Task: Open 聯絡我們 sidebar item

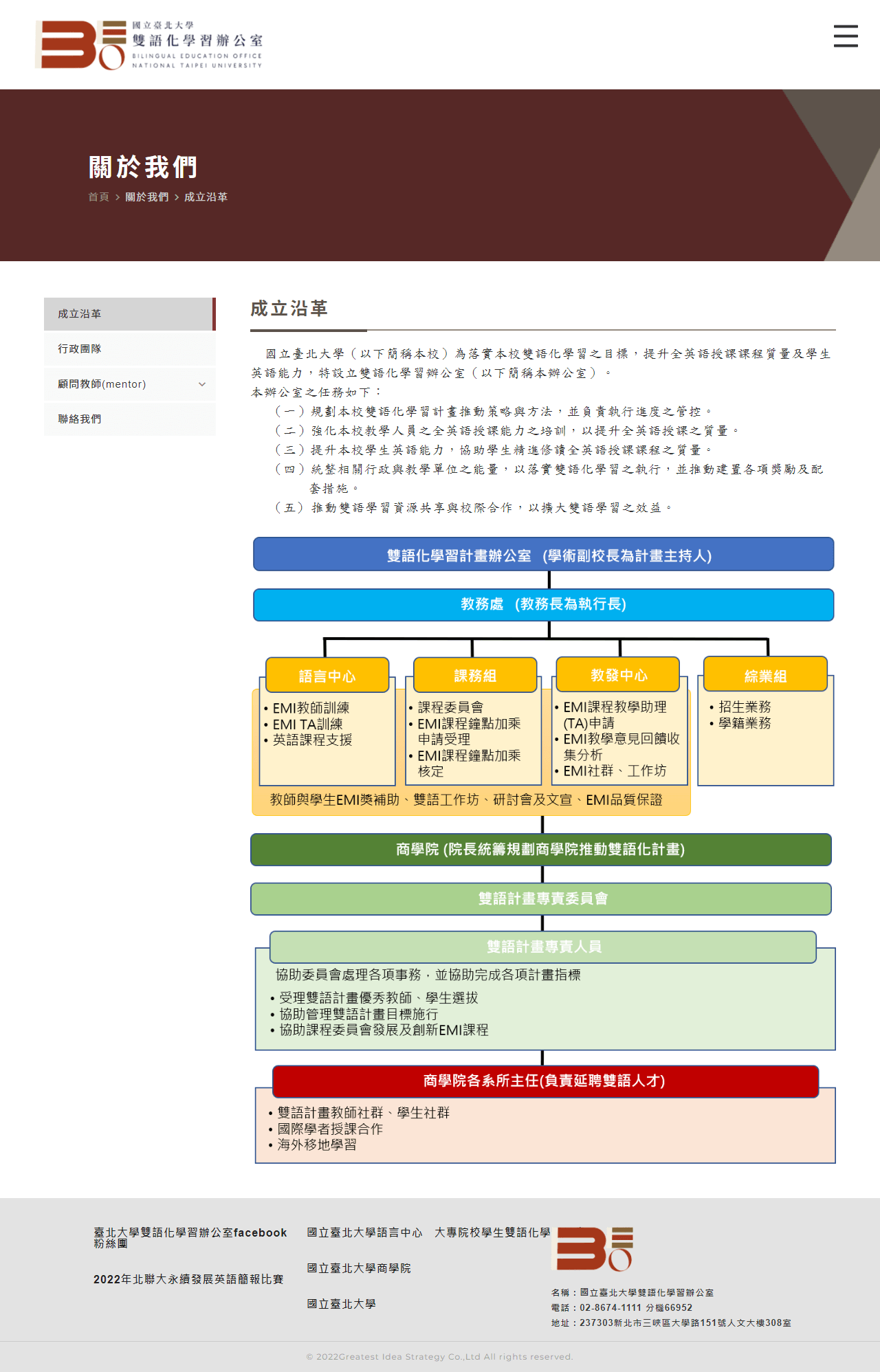Action: (130, 419)
